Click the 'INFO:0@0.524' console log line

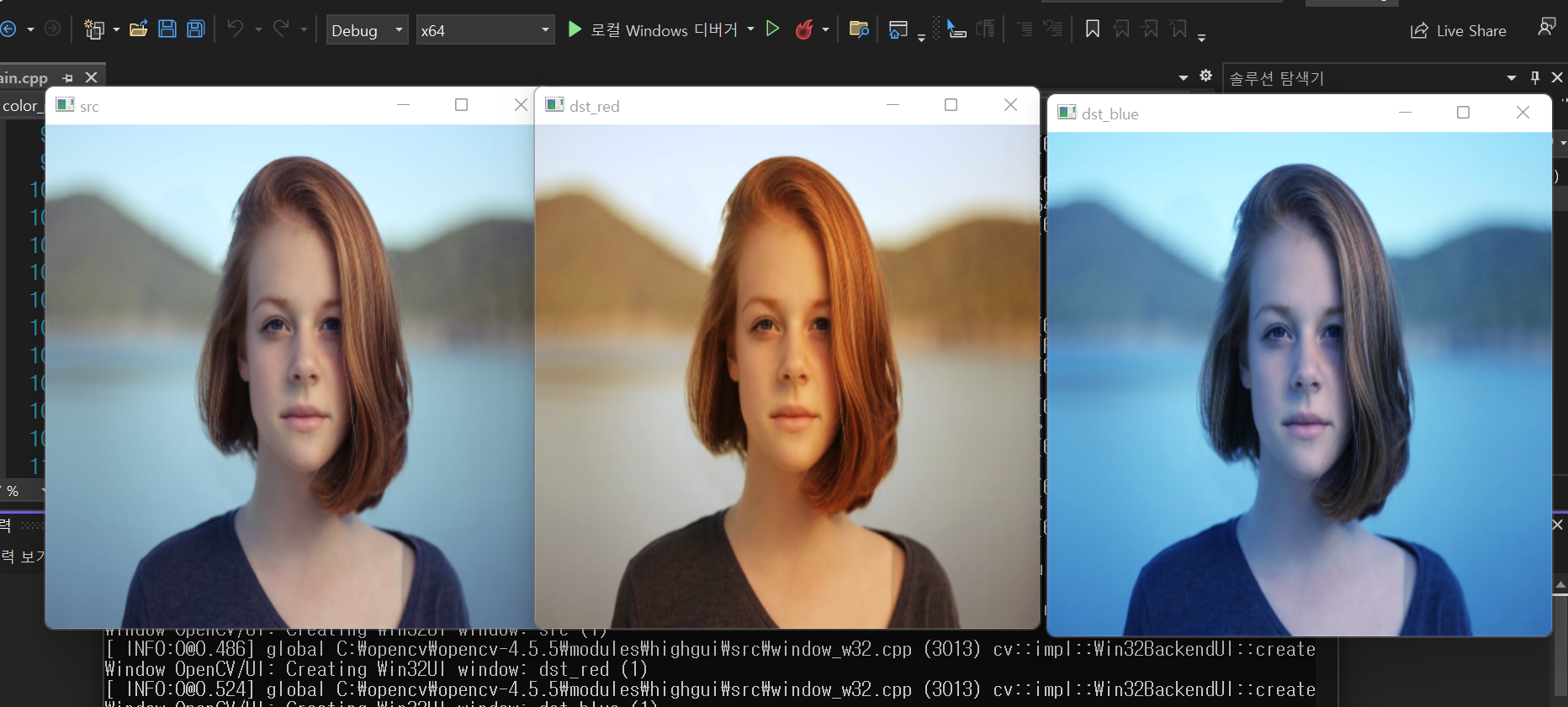pyautogui.click(x=710, y=689)
